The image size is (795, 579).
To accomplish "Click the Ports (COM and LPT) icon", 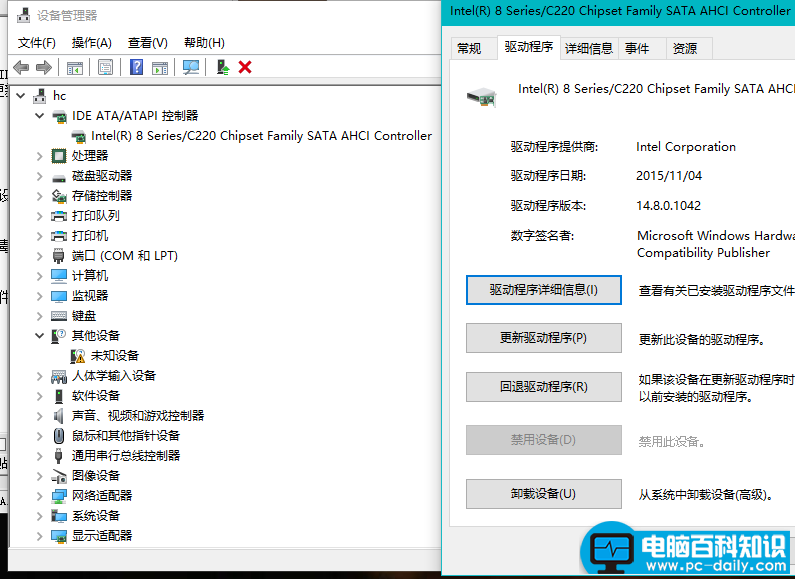I will [59, 256].
